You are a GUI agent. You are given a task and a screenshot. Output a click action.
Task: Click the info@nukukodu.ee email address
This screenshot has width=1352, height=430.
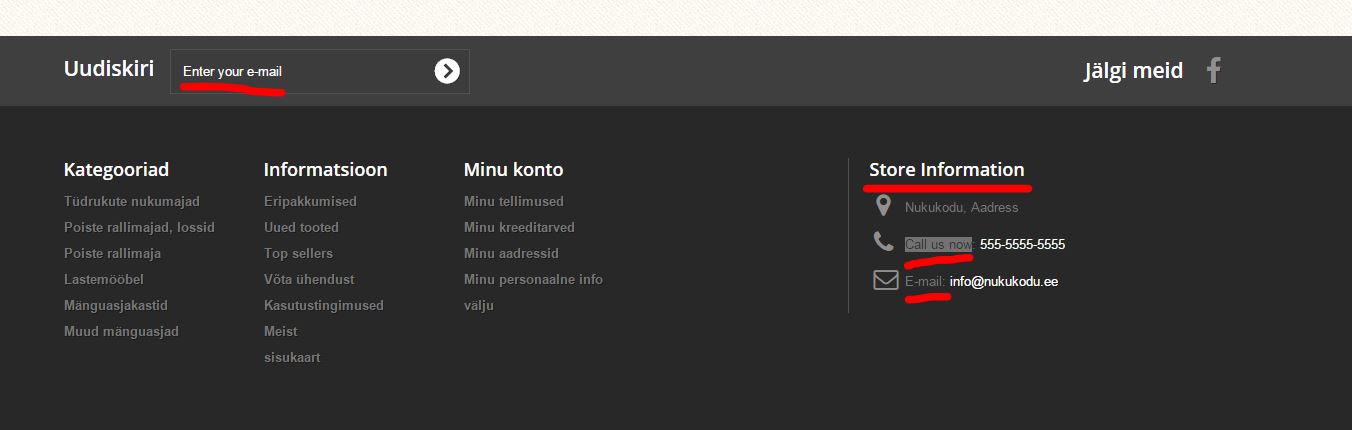(x=1004, y=281)
